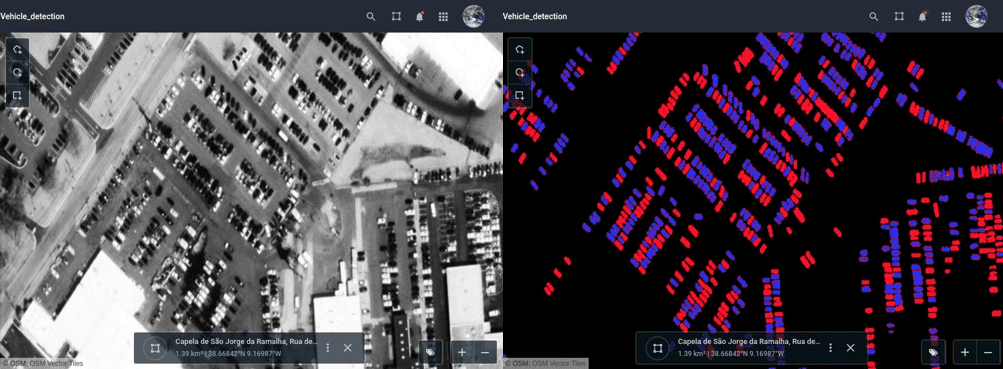Click the middle rotate tool in the right map toolbar
This screenshot has width=1003, height=369.
tap(520, 72)
